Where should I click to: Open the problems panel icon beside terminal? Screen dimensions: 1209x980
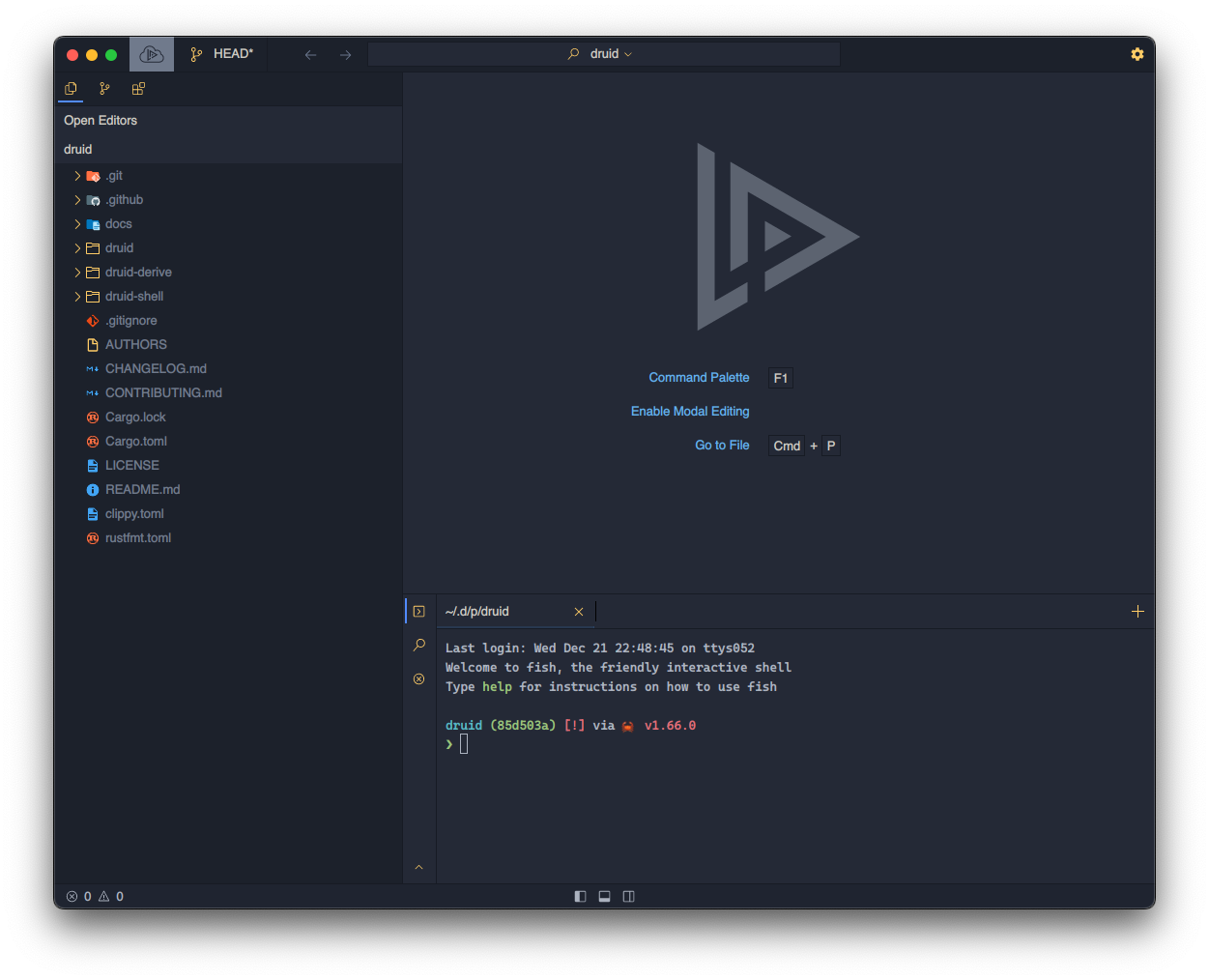418,678
